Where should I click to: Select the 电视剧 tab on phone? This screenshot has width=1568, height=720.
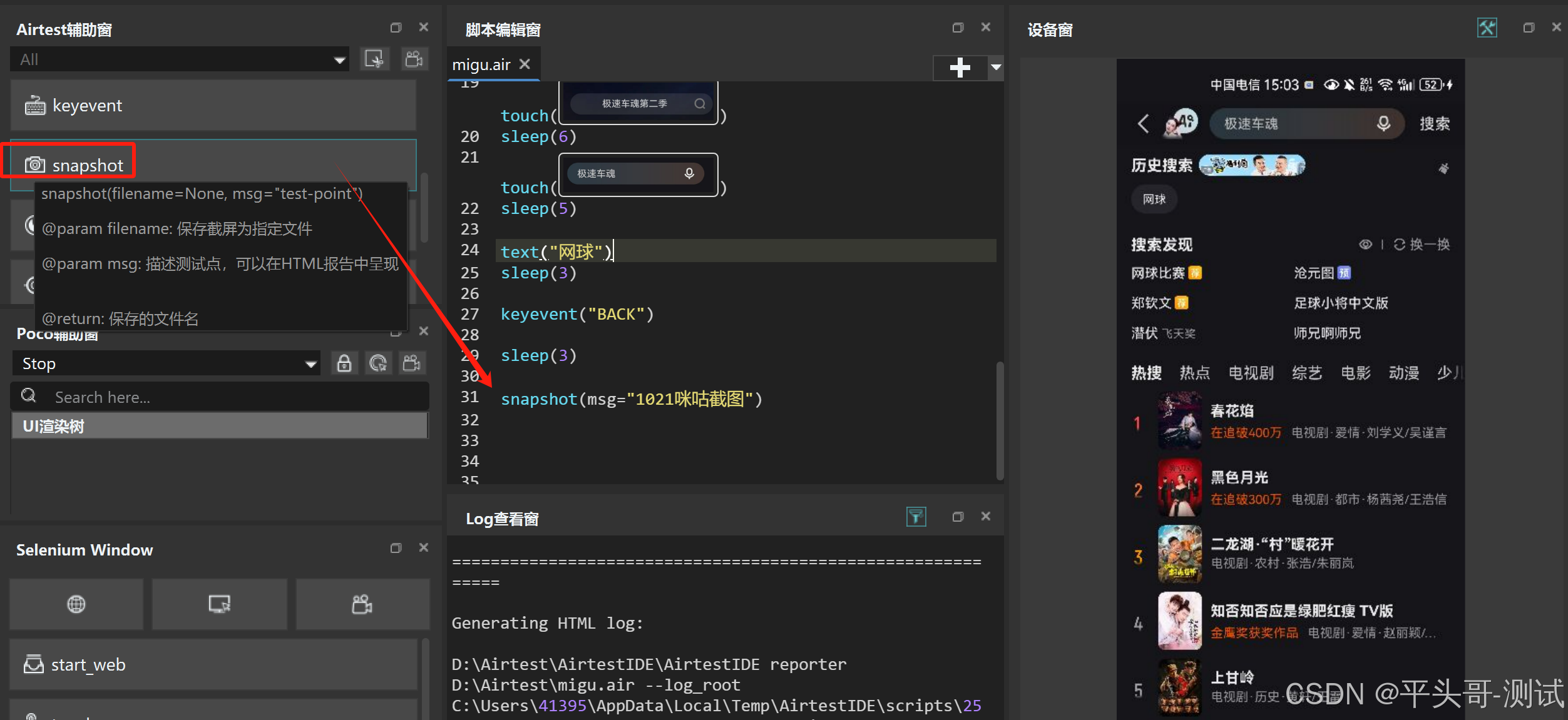(1250, 373)
